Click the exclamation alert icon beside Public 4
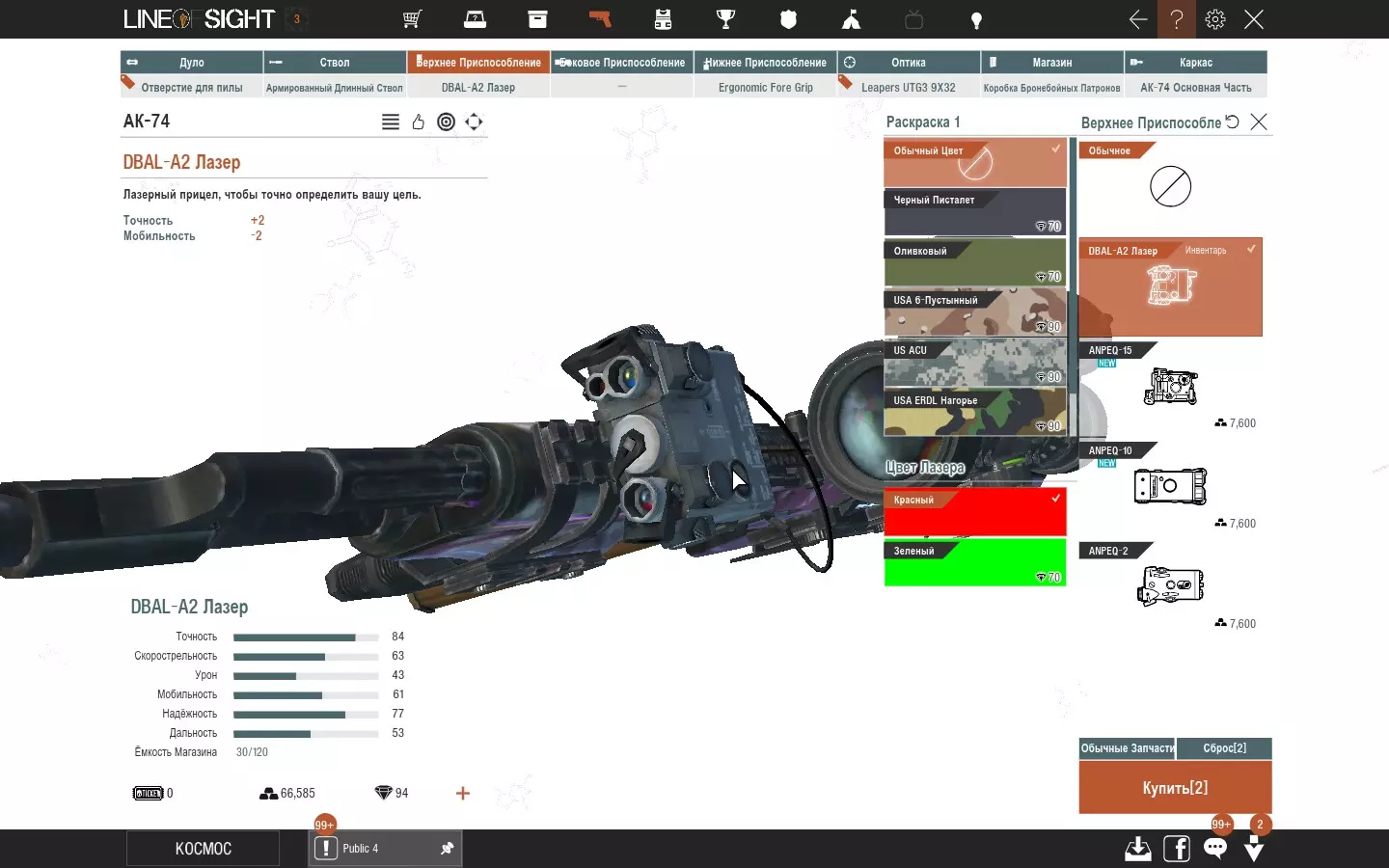This screenshot has width=1389, height=868. tap(326, 849)
